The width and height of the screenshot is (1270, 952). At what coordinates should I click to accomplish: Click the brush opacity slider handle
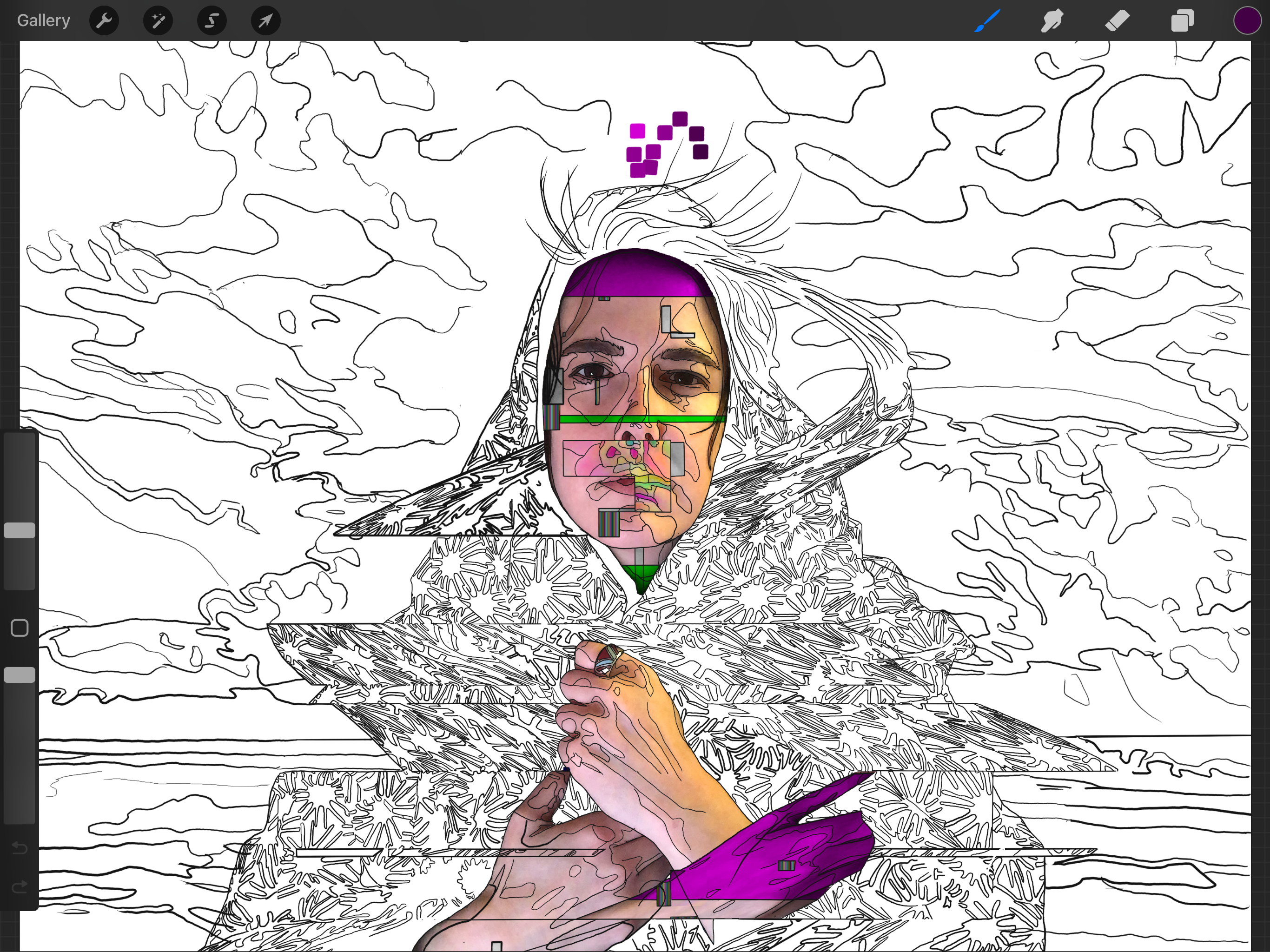point(20,674)
